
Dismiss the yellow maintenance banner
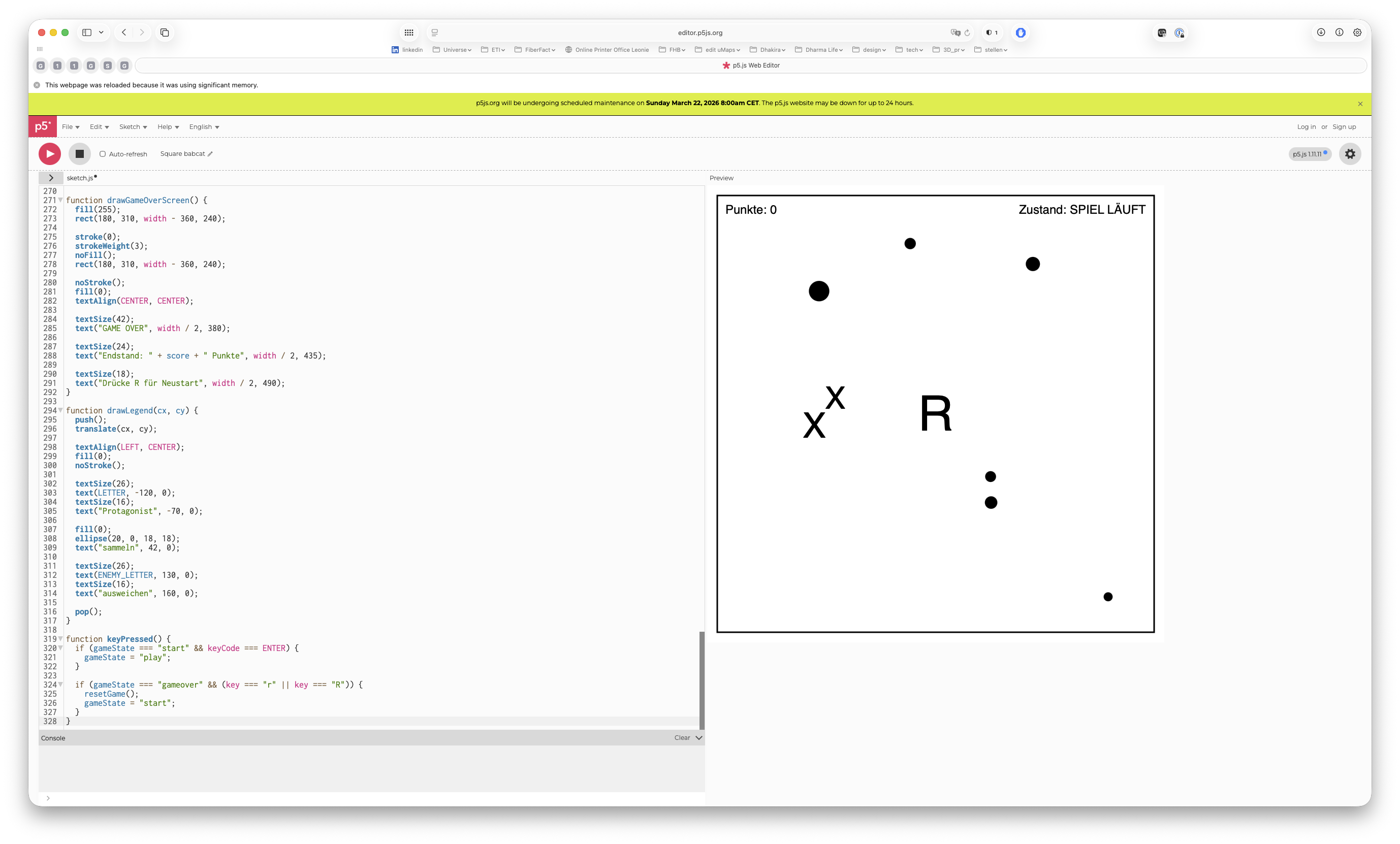pos(1360,104)
